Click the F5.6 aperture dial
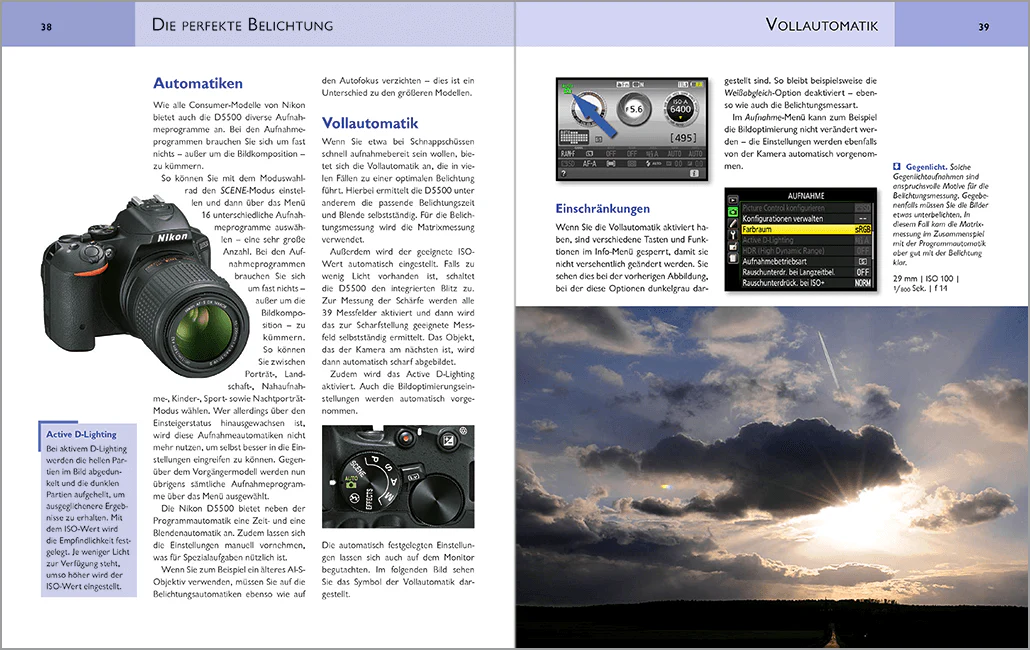Screen dimensions: 1030x650 [633, 108]
